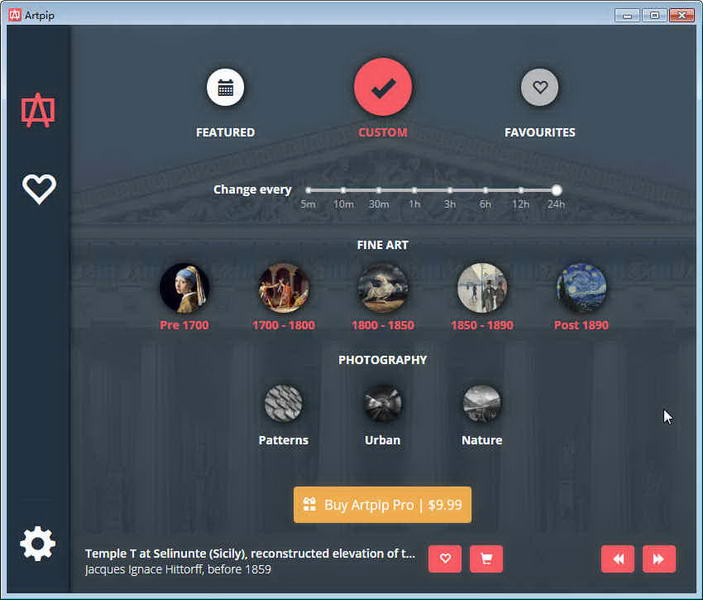Open favourites via sidebar heart icon

(x=39, y=189)
